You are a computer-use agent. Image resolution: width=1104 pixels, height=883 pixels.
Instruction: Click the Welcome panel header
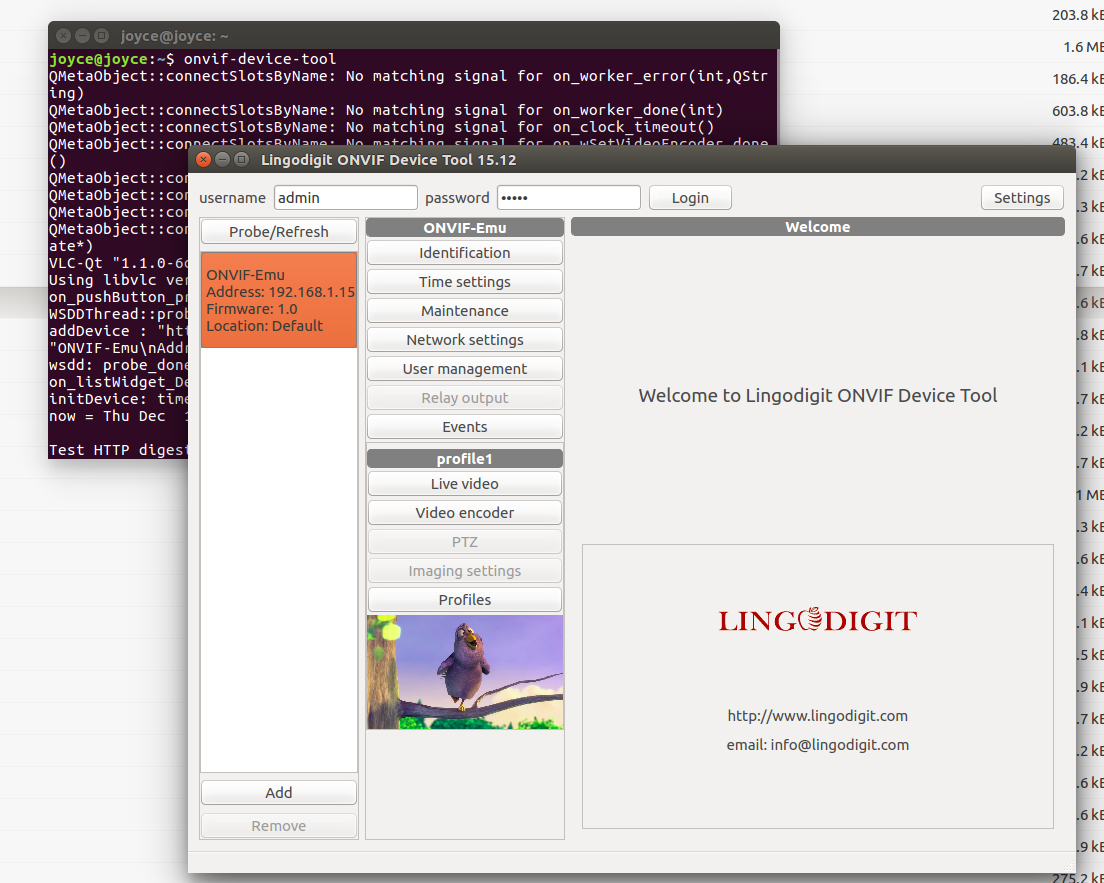(x=817, y=227)
